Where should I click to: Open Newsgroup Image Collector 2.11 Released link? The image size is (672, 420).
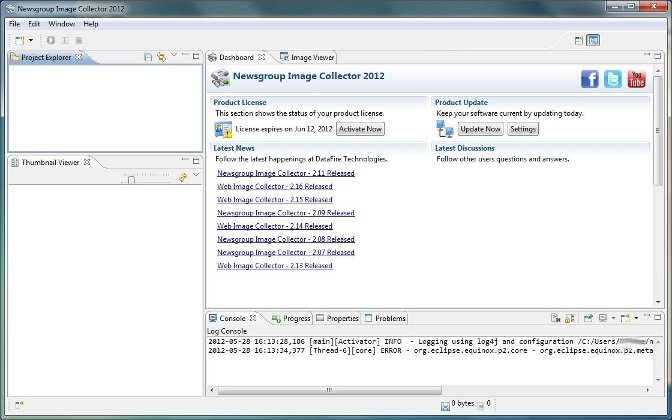(x=286, y=173)
